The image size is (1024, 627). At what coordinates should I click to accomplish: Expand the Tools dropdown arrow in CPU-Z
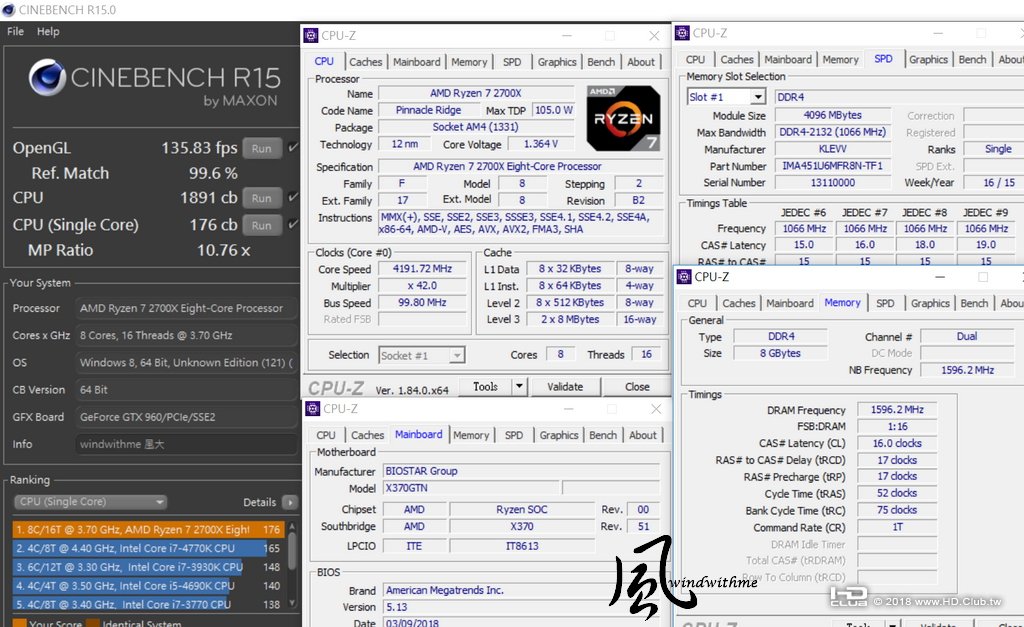519,386
